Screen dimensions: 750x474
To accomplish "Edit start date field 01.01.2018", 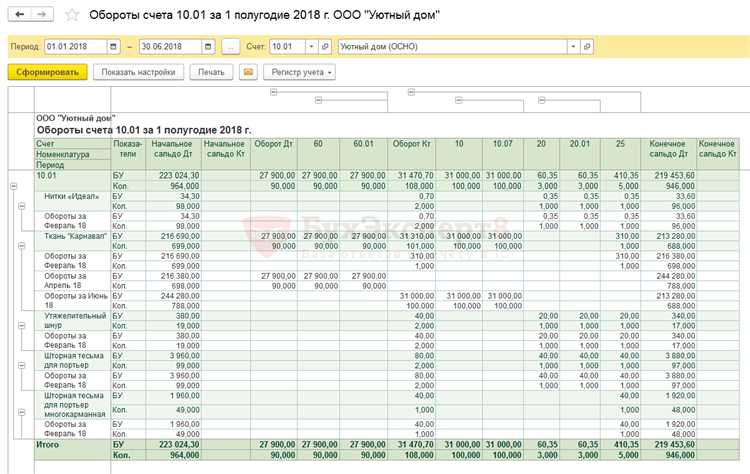I will tap(76, 47).
